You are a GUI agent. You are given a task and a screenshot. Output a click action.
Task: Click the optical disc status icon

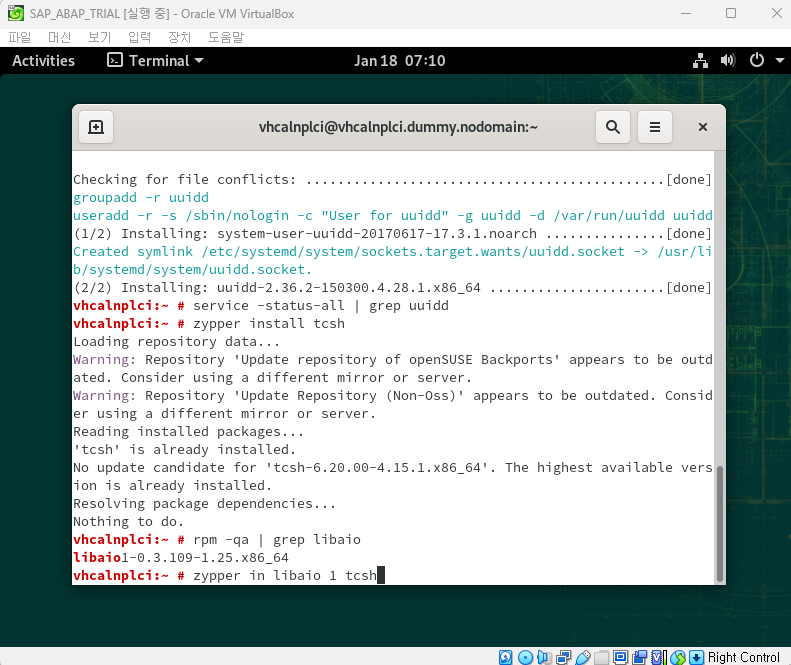pos(525,657)
